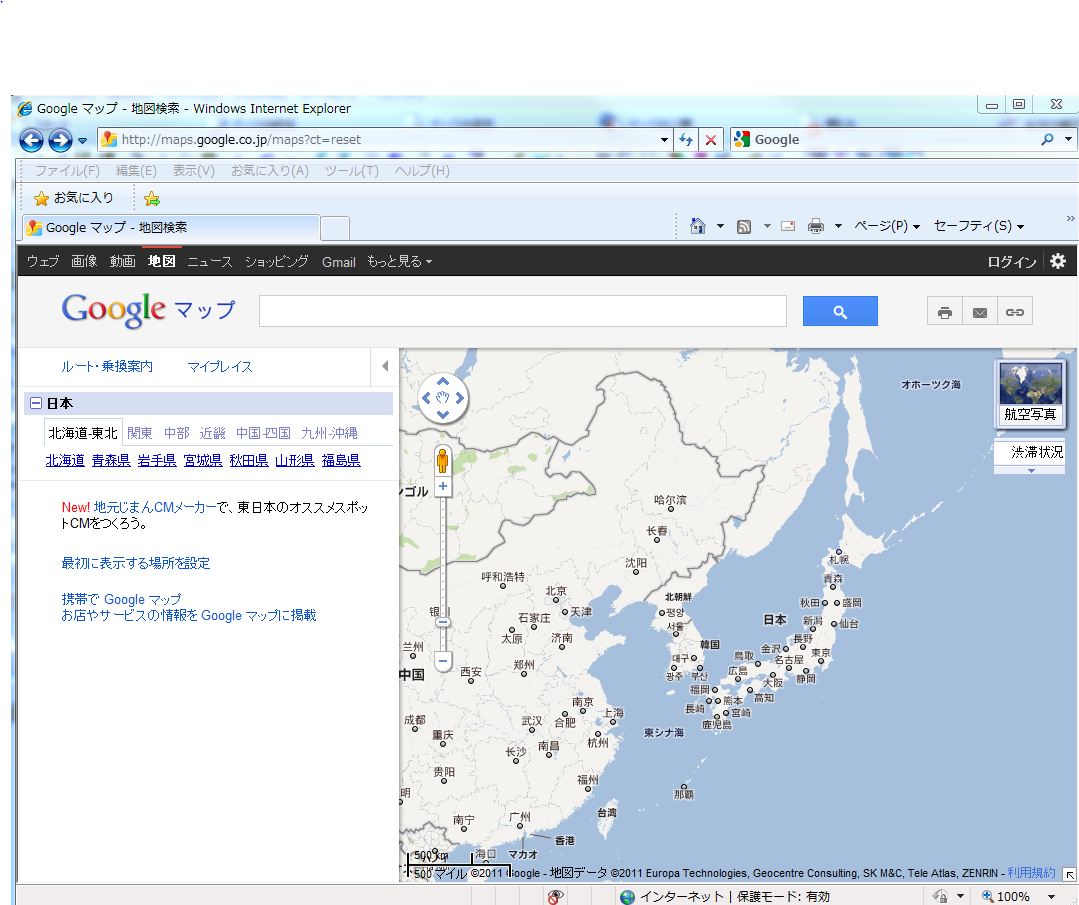Click the browser Forward arrow button
The height and width of the screenshot is (905, 1079).
click(x=60, y=140)
